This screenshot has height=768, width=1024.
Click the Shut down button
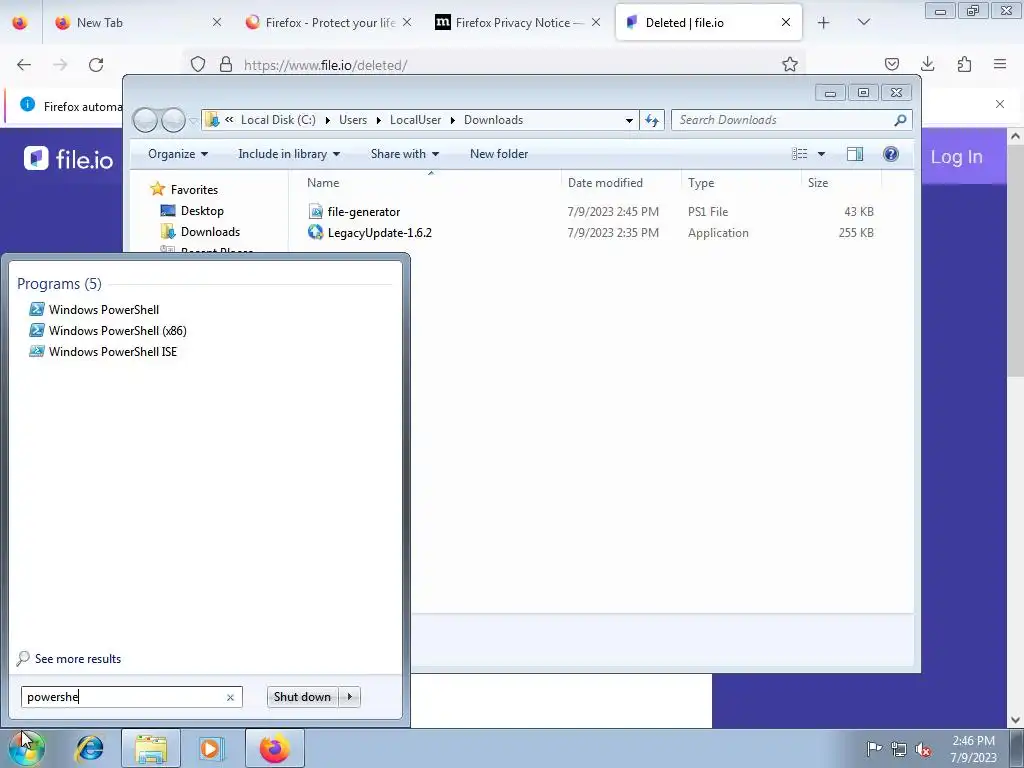[302, 697]
